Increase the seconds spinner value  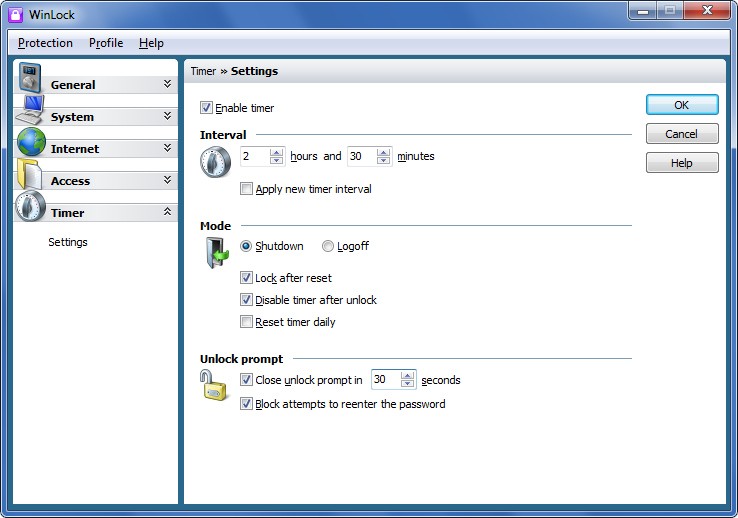pyautogui.click(x=408, y=375)
